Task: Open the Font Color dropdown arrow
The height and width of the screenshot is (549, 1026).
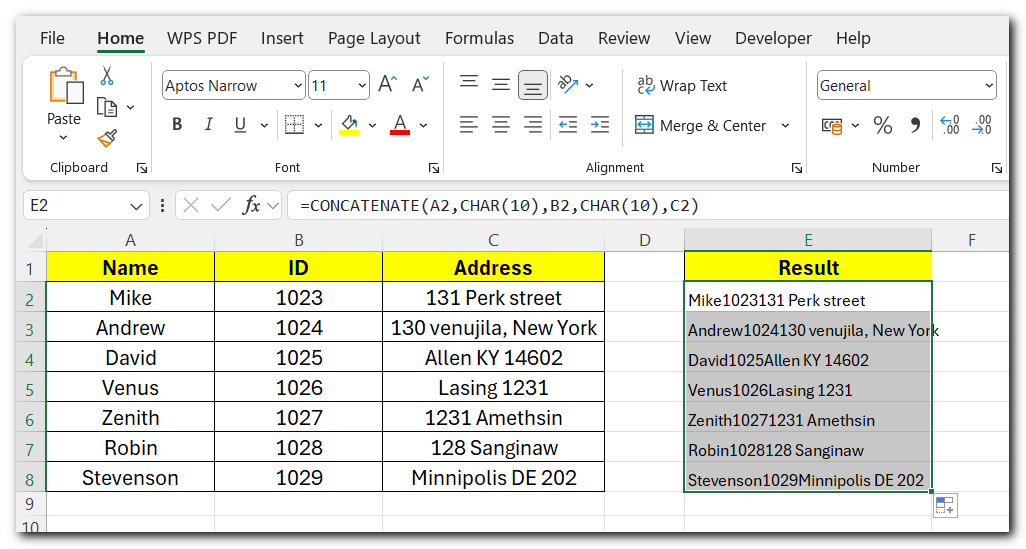Action: pos(423,125)
